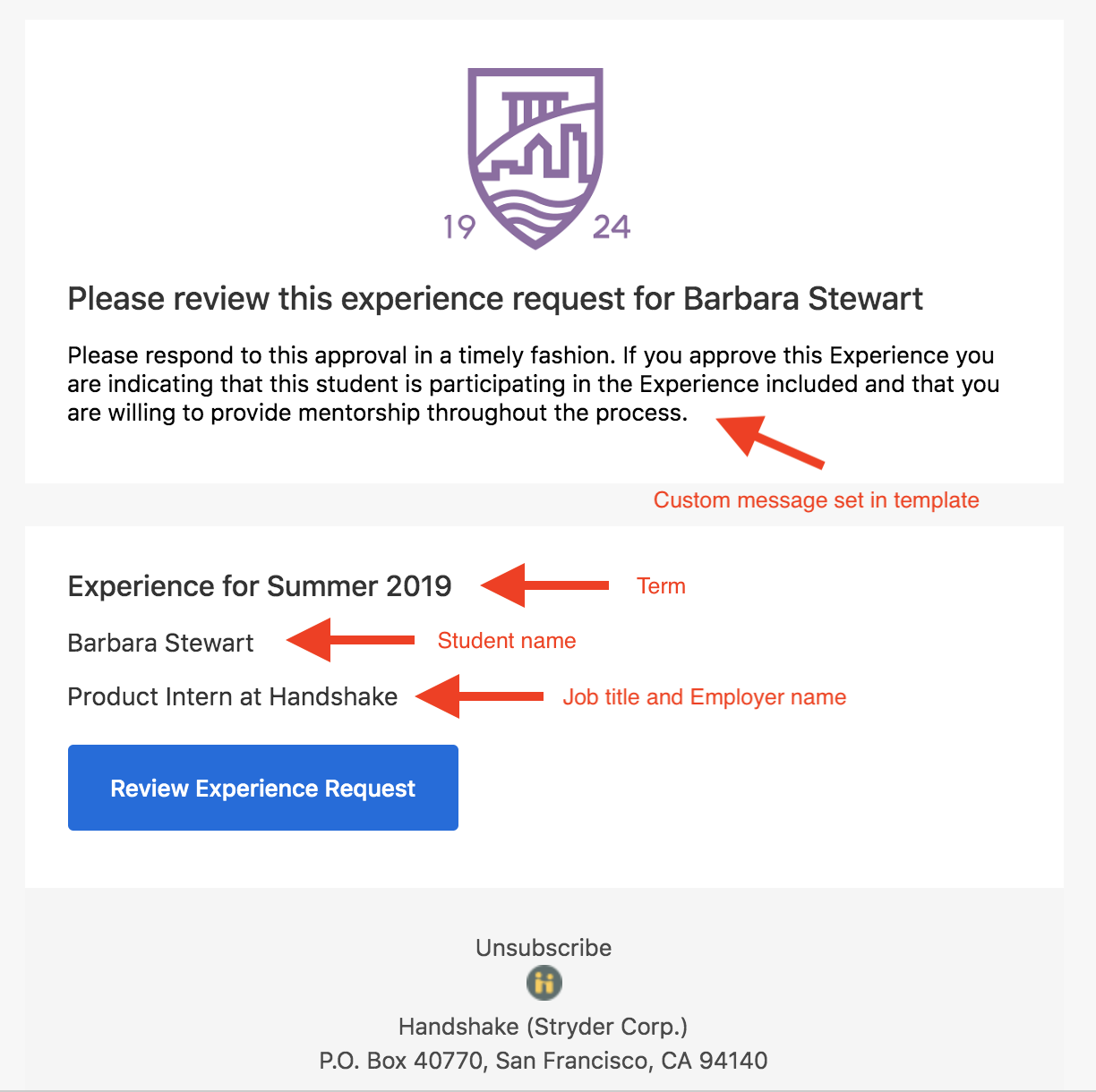Click the red arrow beside job title
This screenshot has width=1096, height=1092.
tap(480, 696)
